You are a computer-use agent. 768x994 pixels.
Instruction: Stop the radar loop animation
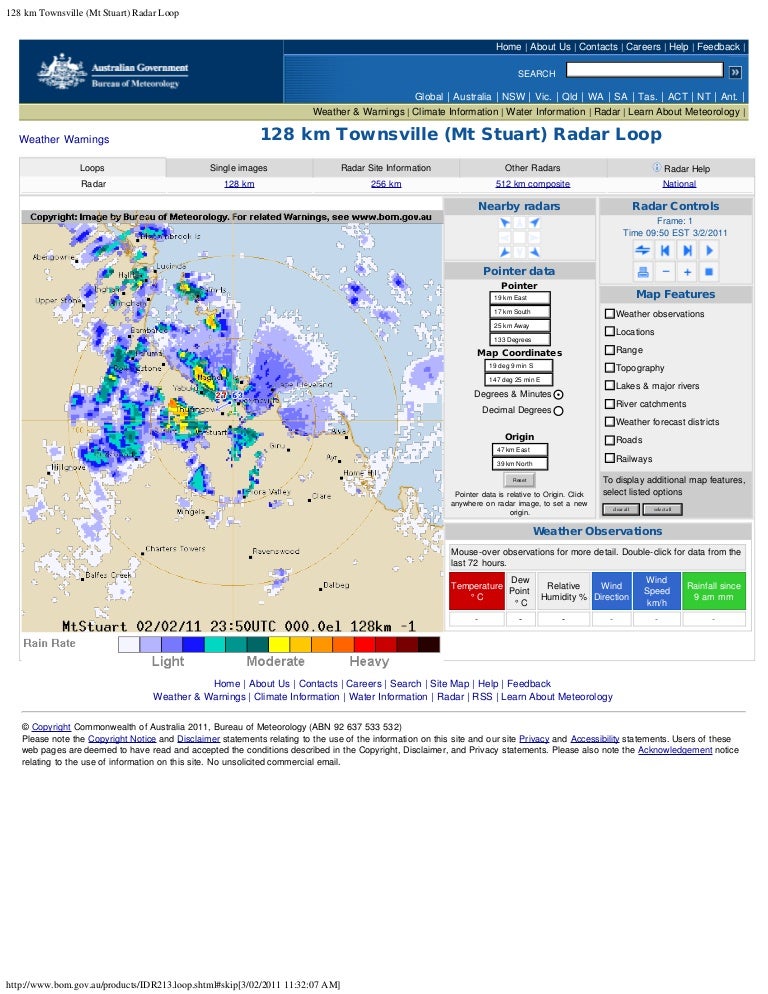(709, 272)
